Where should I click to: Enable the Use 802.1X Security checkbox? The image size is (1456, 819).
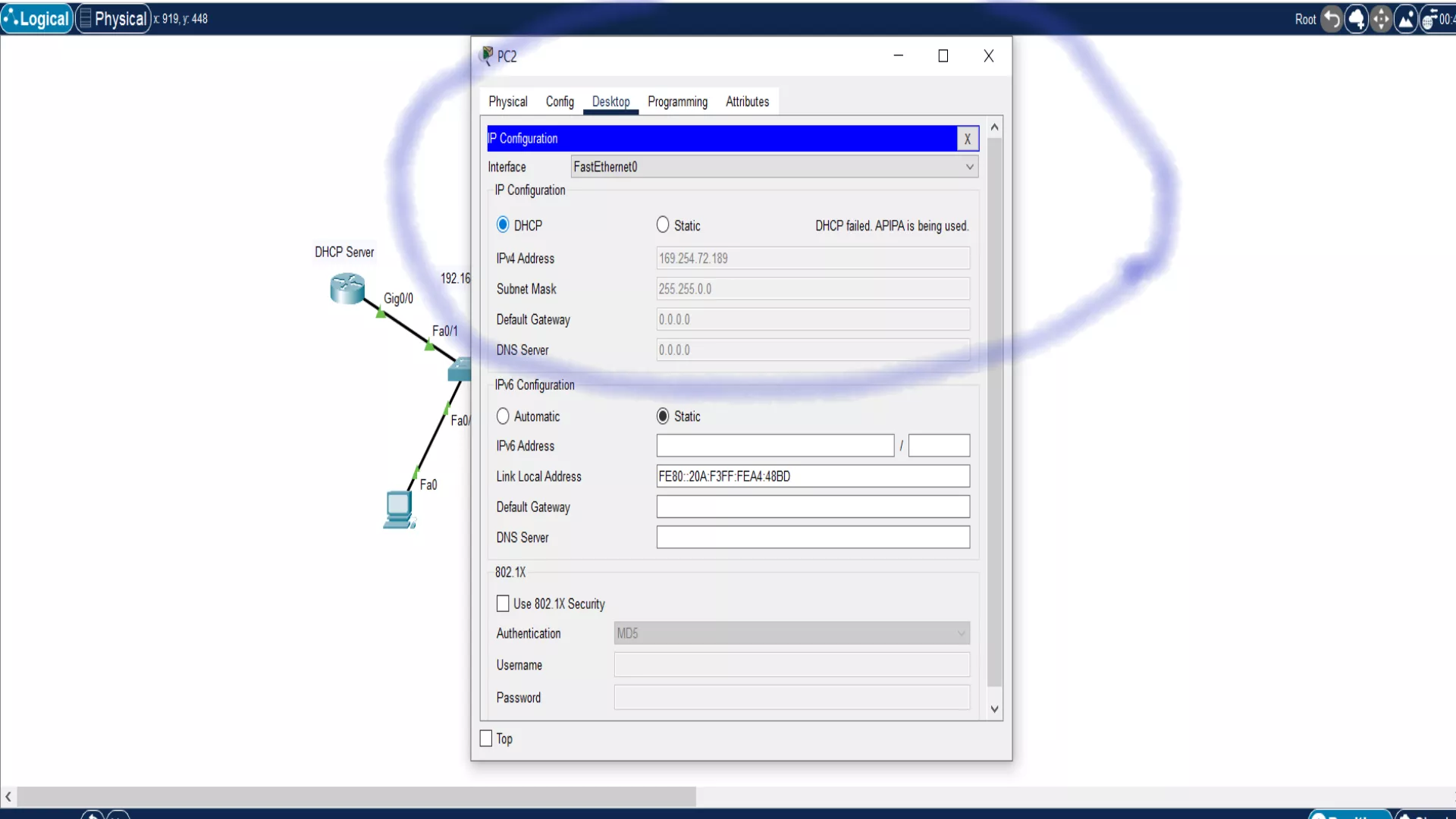point(503,604)
